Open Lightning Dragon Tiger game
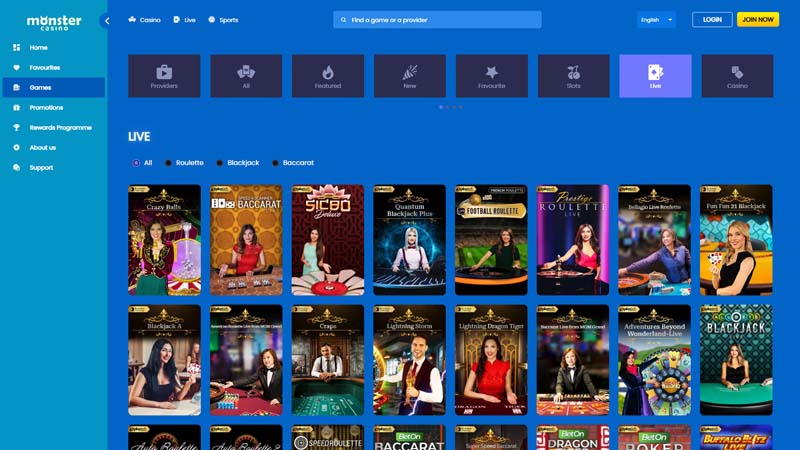 point(491,360)
